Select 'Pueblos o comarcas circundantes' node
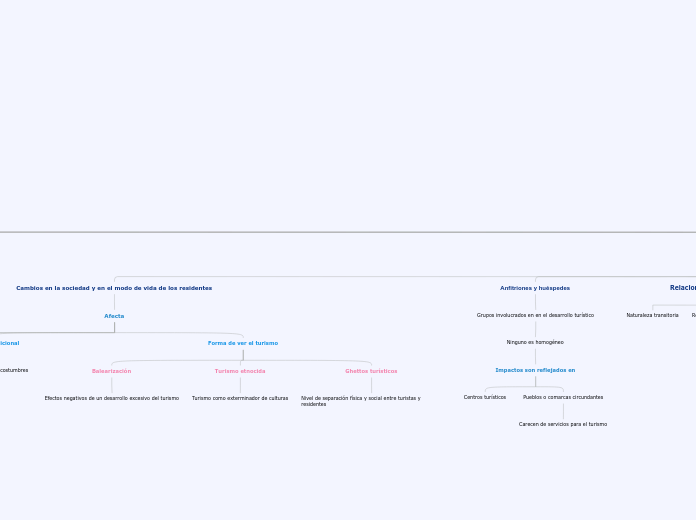This screenshot has width=696, height=520. [x=563, y=397]
